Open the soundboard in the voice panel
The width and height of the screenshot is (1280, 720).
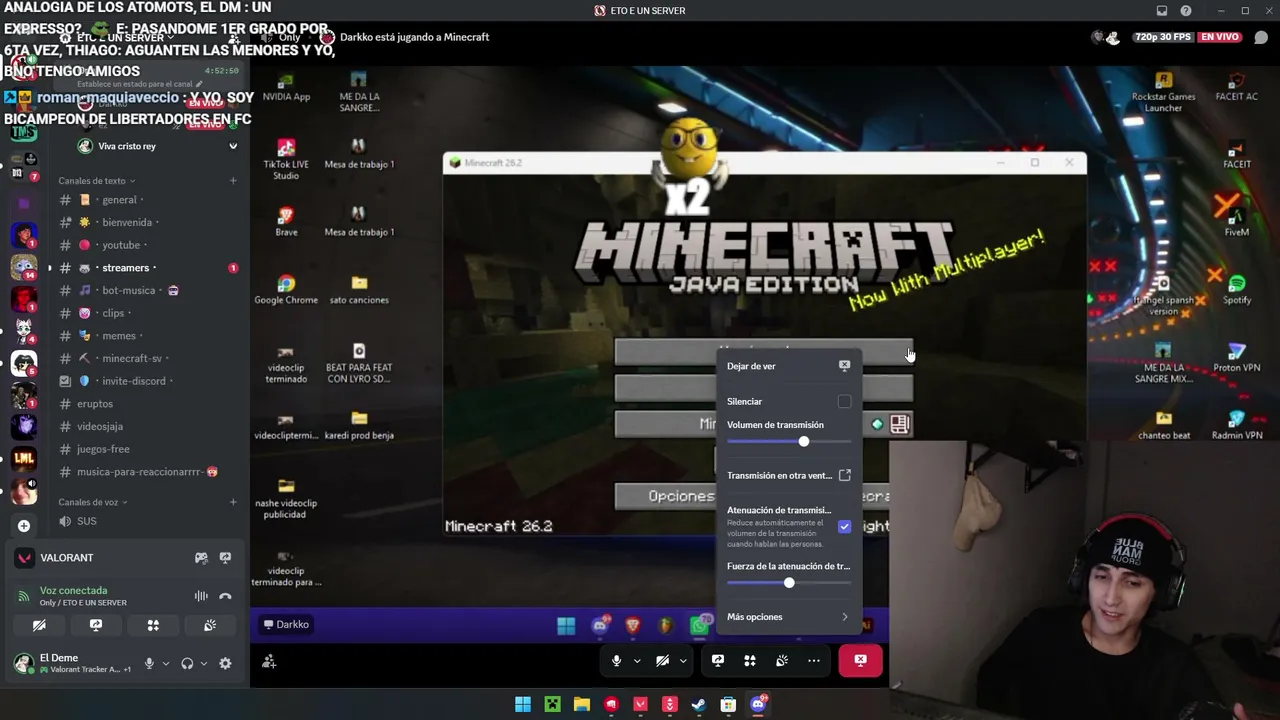210,625
